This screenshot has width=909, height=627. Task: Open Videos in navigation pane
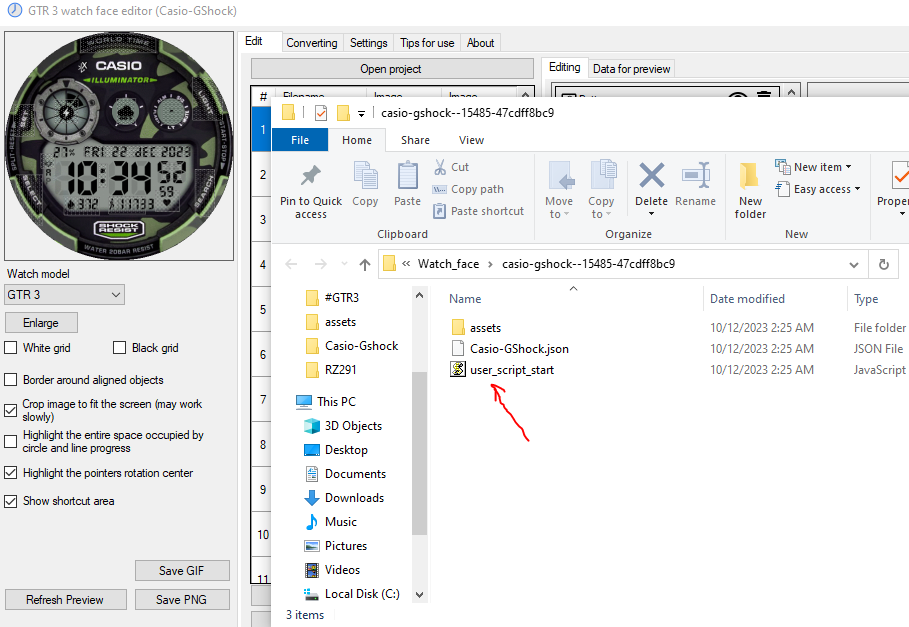point(332,570)
